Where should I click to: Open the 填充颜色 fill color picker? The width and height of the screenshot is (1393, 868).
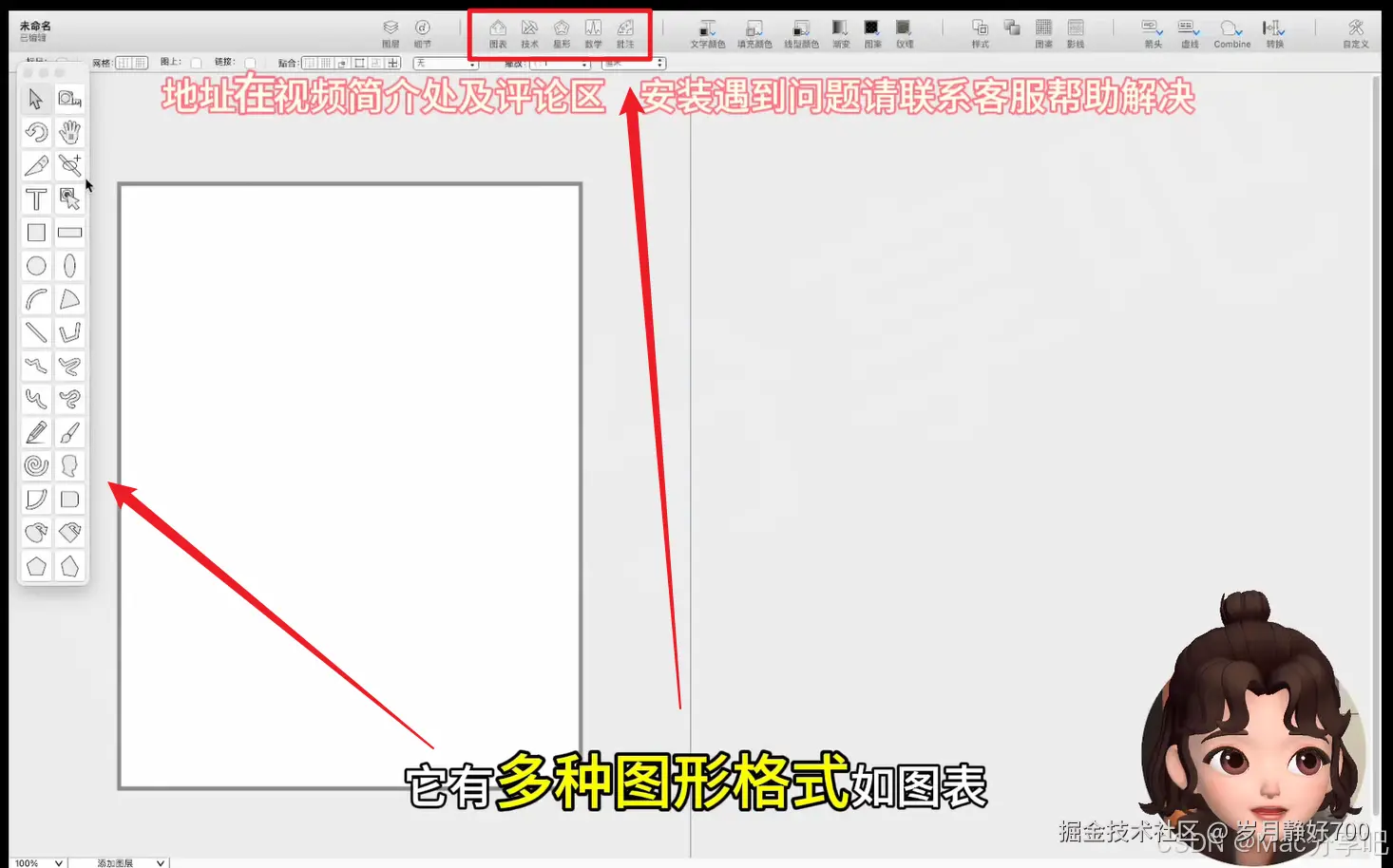point(755,31)
